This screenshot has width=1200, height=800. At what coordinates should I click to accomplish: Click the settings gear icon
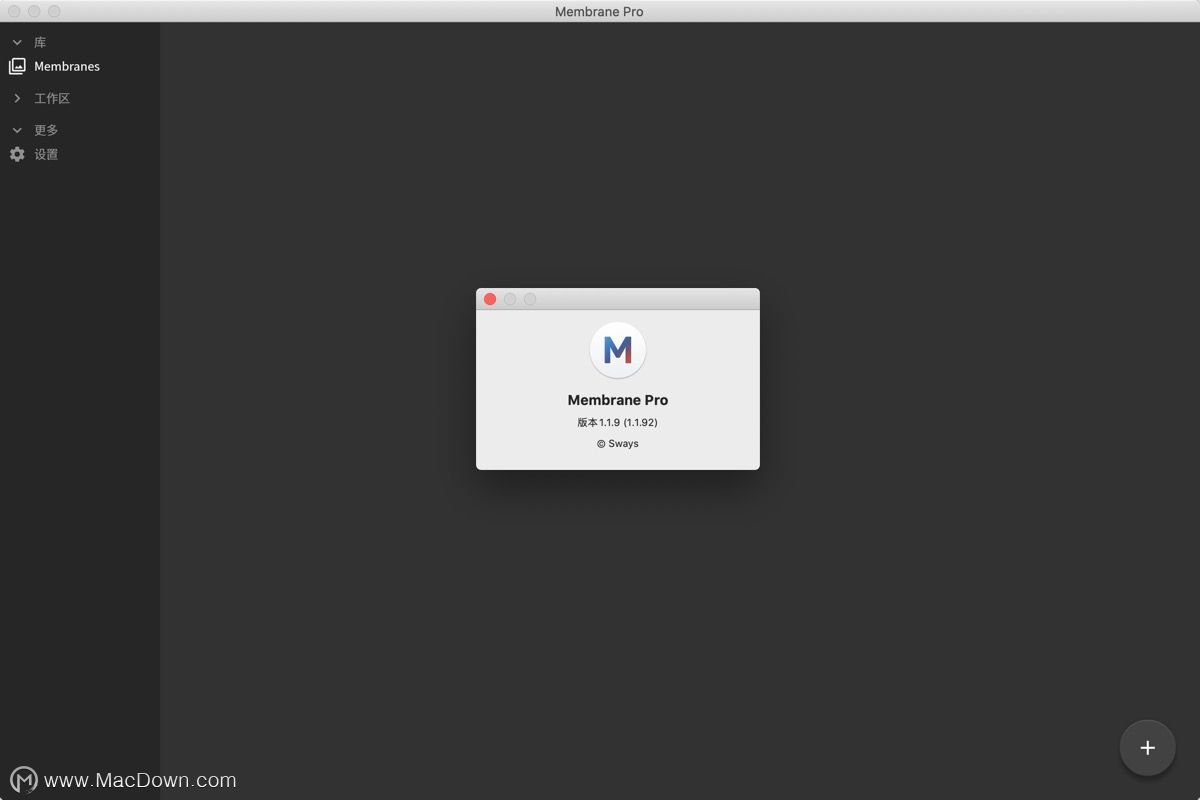pyautogui.click(x=17, y=154)
